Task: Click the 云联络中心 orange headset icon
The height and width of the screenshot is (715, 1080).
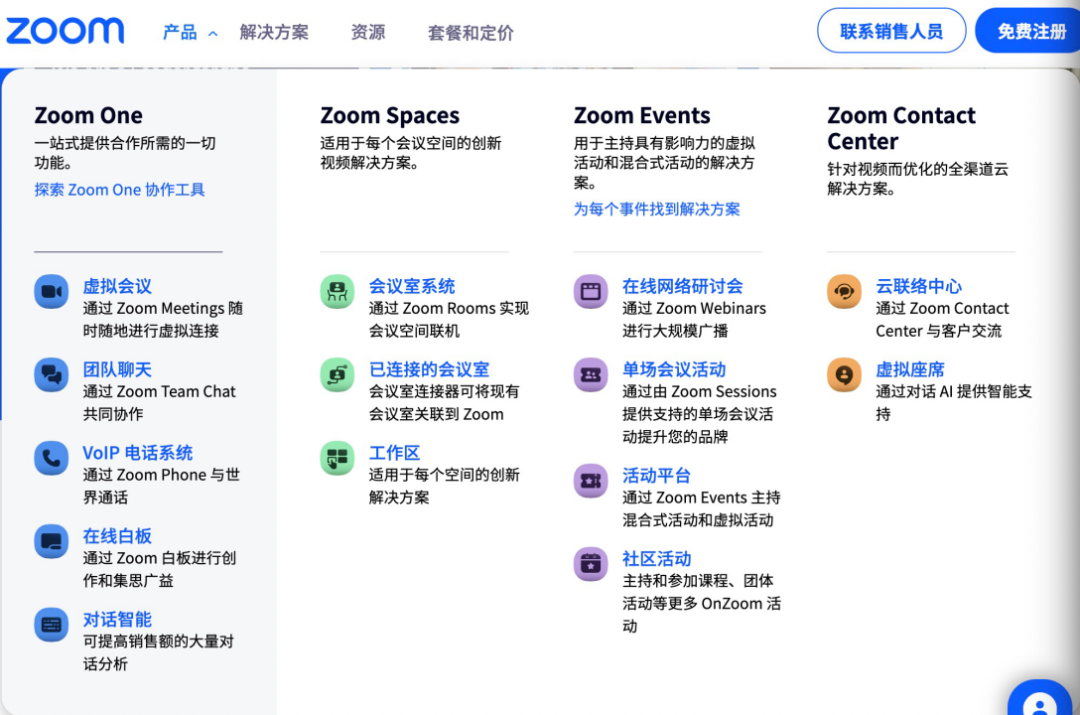Action: [x=844, y=292]
